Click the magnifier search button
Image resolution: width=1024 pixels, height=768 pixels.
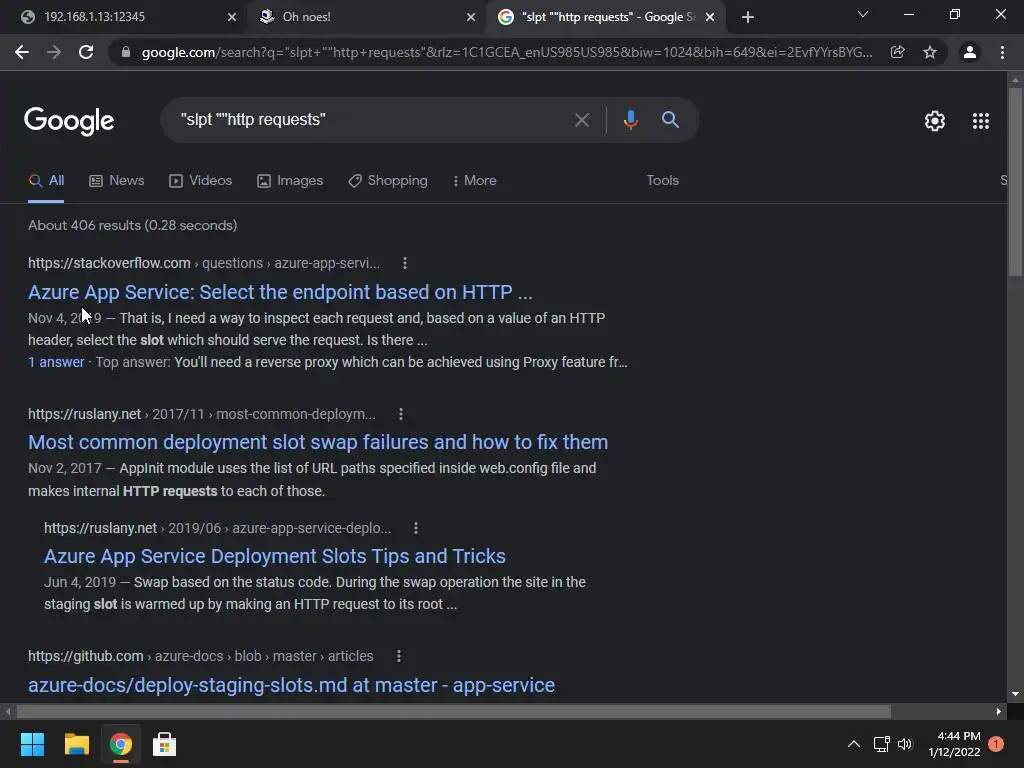pyautogui.click(x=670, y=120)
